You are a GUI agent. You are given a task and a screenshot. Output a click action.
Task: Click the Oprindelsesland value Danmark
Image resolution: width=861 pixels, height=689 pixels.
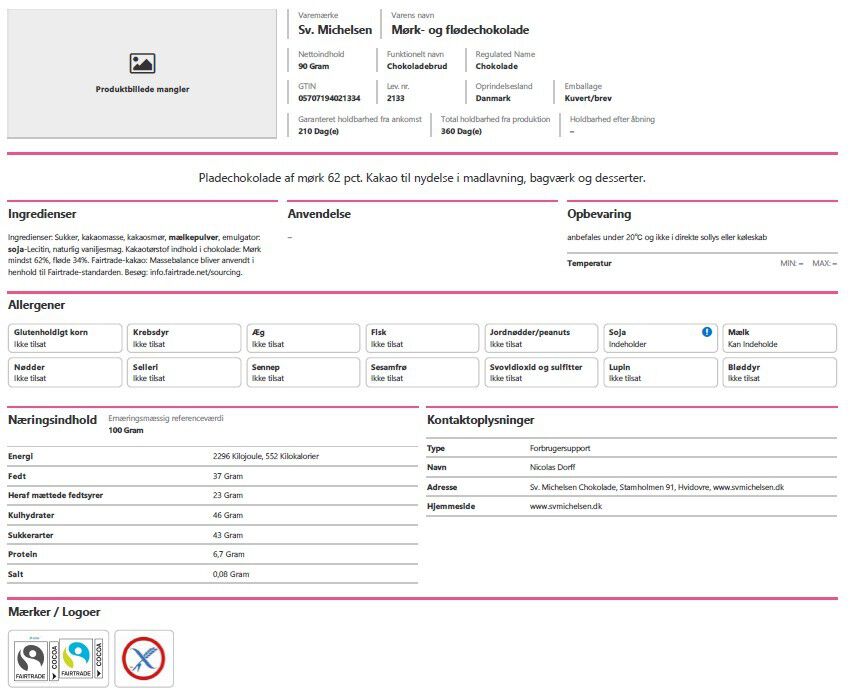click(x=493, y=98)
